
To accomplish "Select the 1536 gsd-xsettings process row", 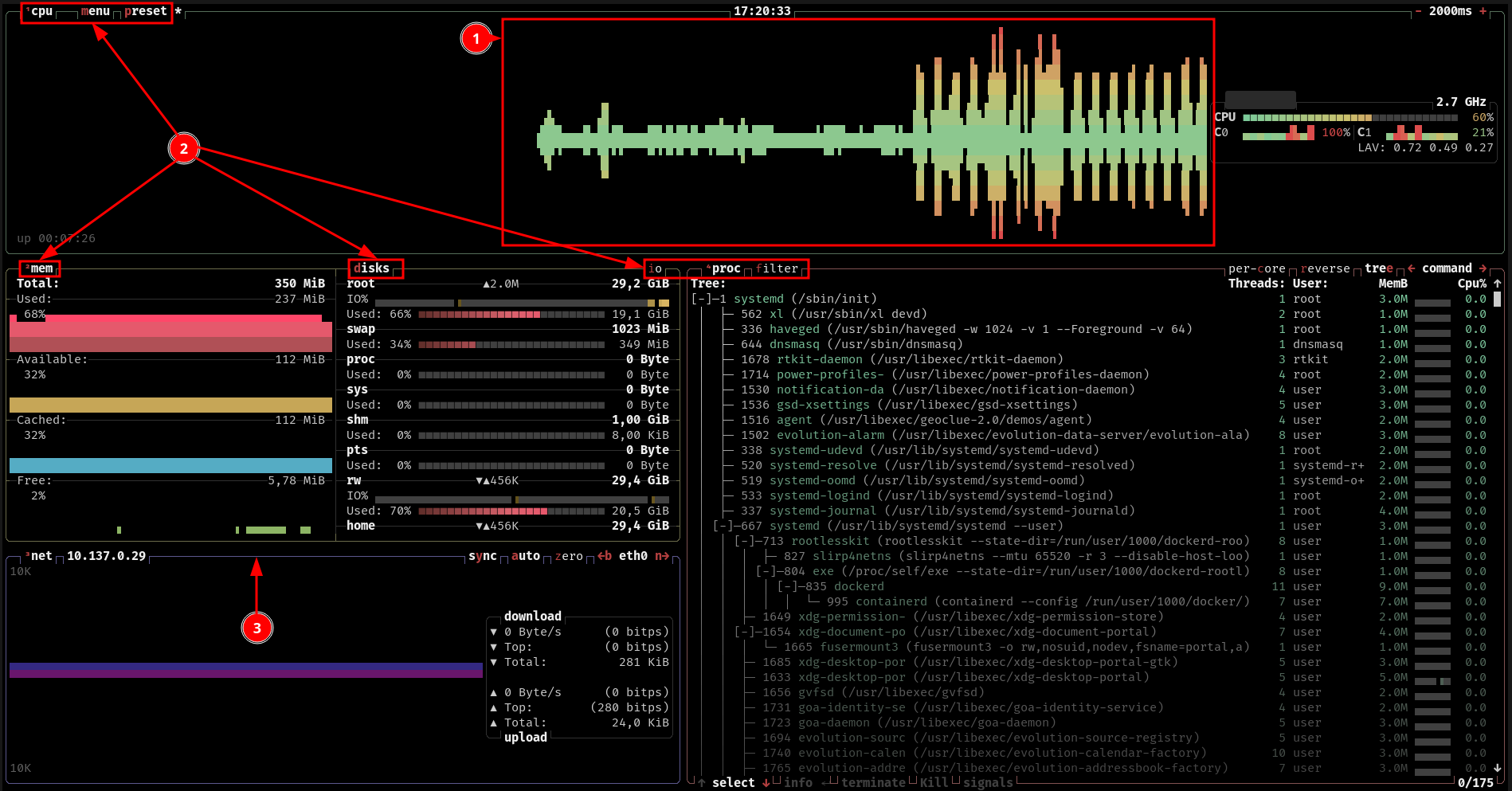I will coord(1090,405).
